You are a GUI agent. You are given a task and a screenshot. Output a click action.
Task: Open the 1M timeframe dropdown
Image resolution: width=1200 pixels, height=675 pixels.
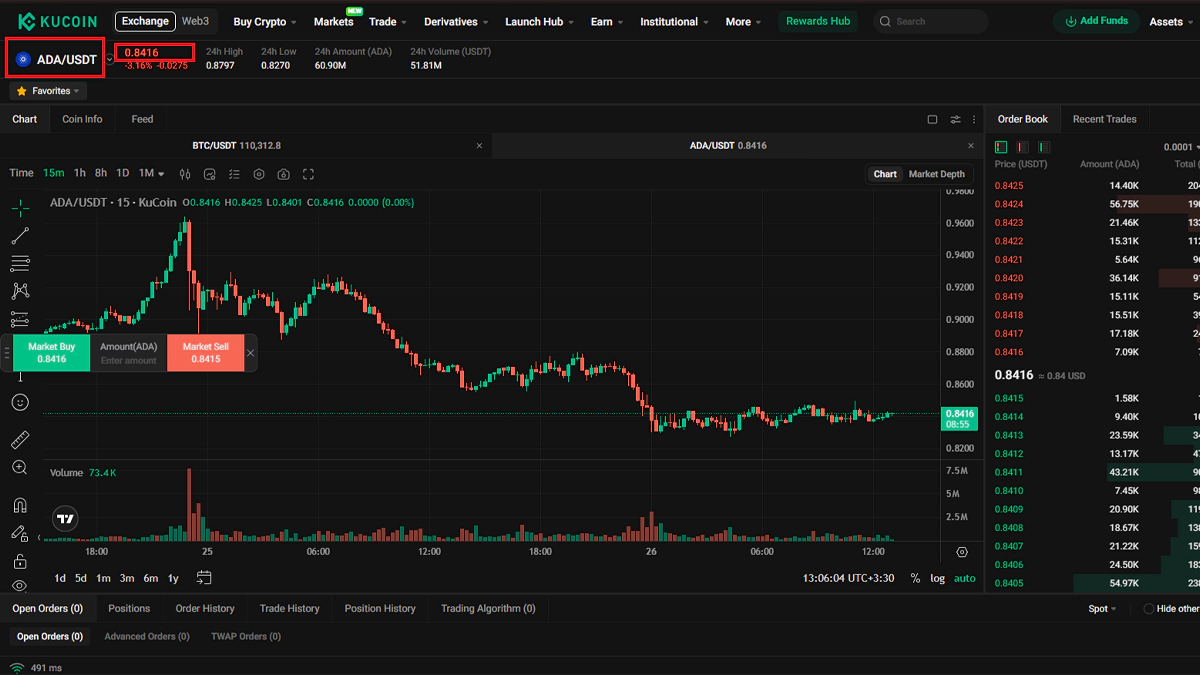[152, 174]
